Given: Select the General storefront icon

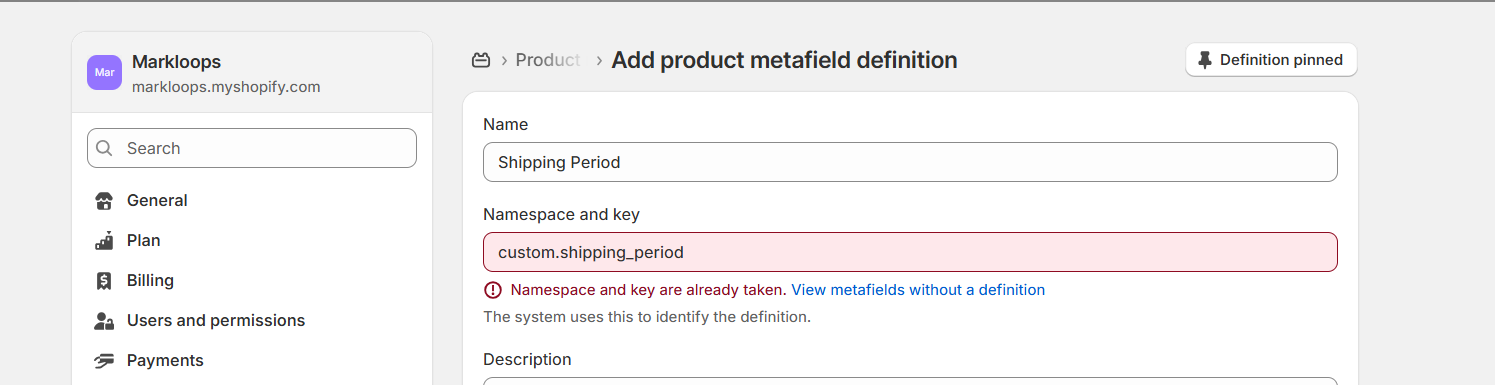Looking at the screenshot, I should 104,201.
